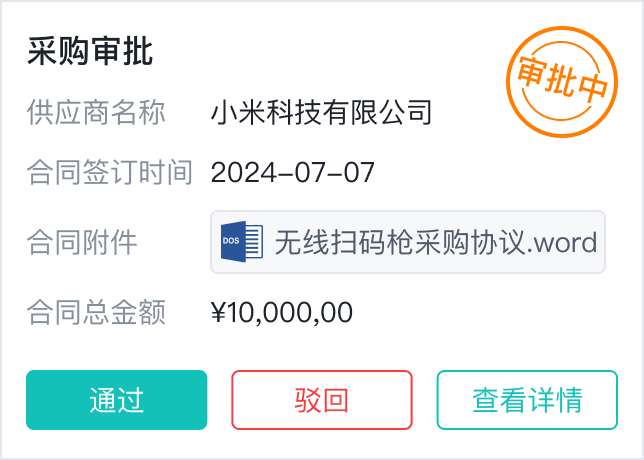Open 查看详情 to view details
644x460 pixels.
pyautogui.click(x=527, y=400)
